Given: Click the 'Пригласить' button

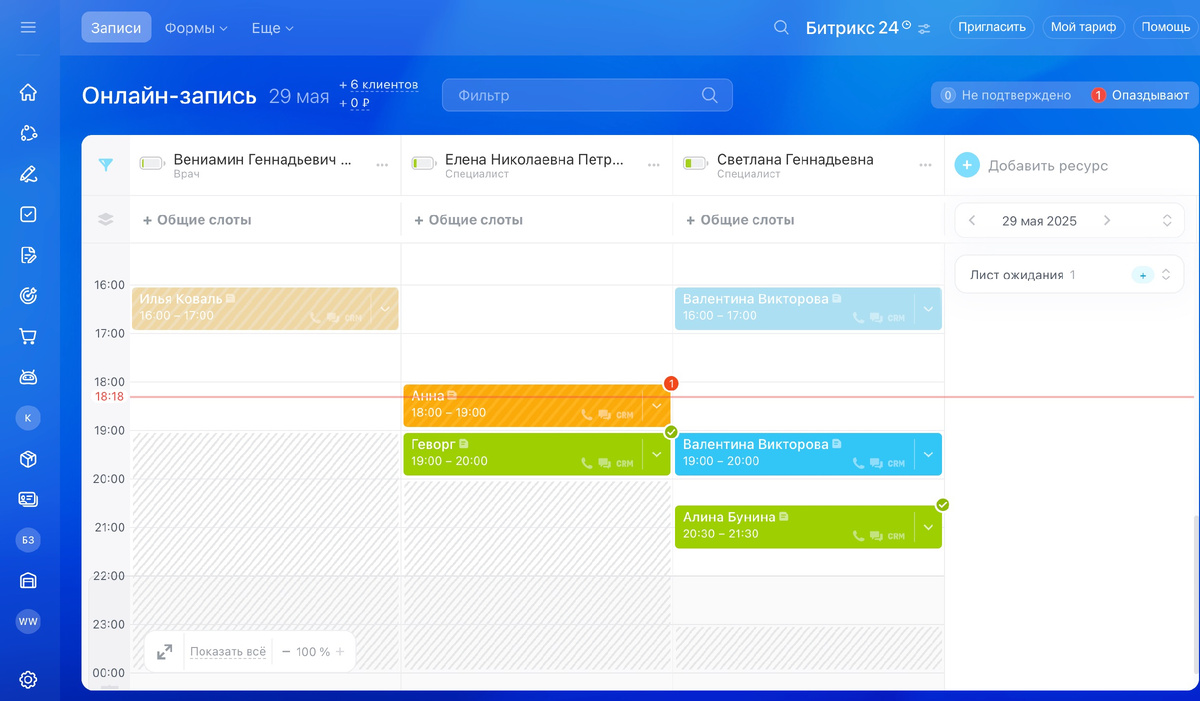Looking at the screenshot, I should click(991, 27).
